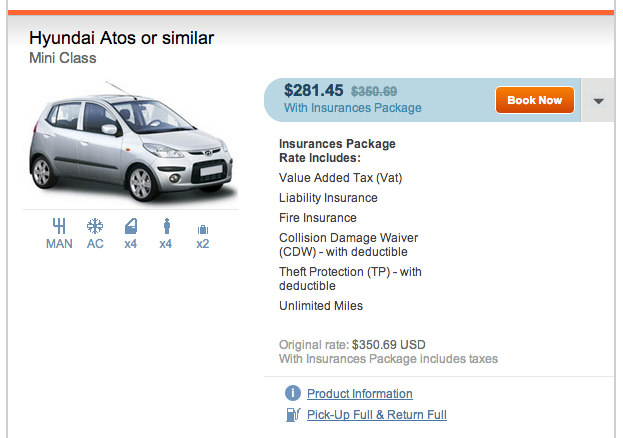
Task: Click the Mini Class subtitle
Action: 63,58
